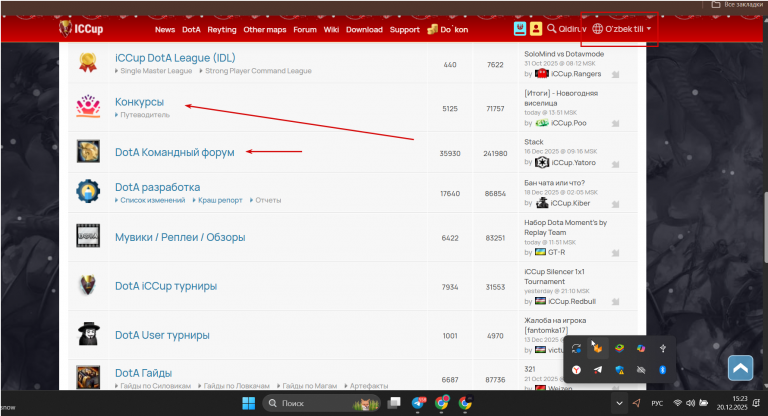Viewport: 768px width, 416px height.
Task: Click the Конкурсы crown forum icon
Action: (x=88, y=106)
